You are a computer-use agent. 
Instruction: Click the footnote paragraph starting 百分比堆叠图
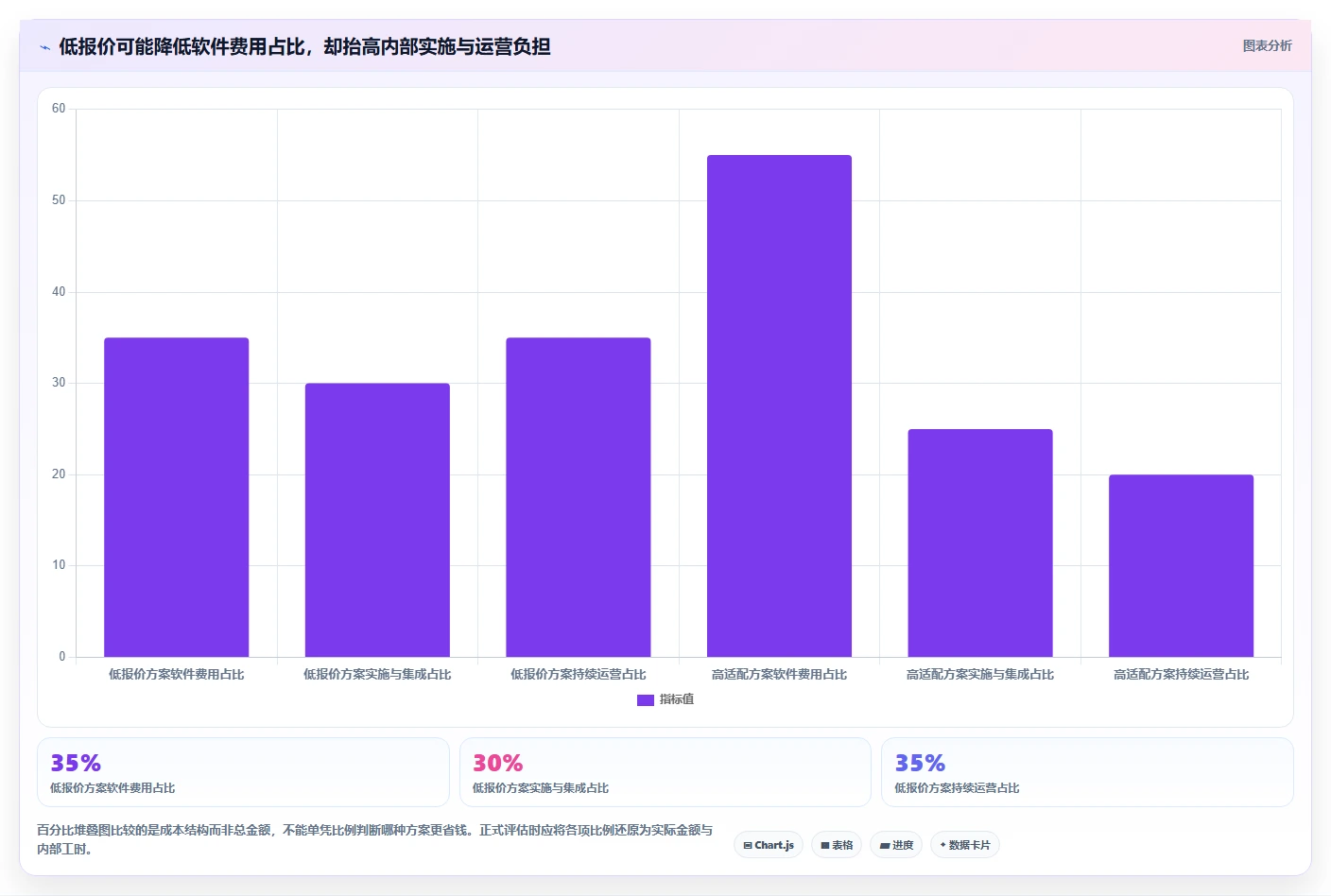tap(375, 839)
